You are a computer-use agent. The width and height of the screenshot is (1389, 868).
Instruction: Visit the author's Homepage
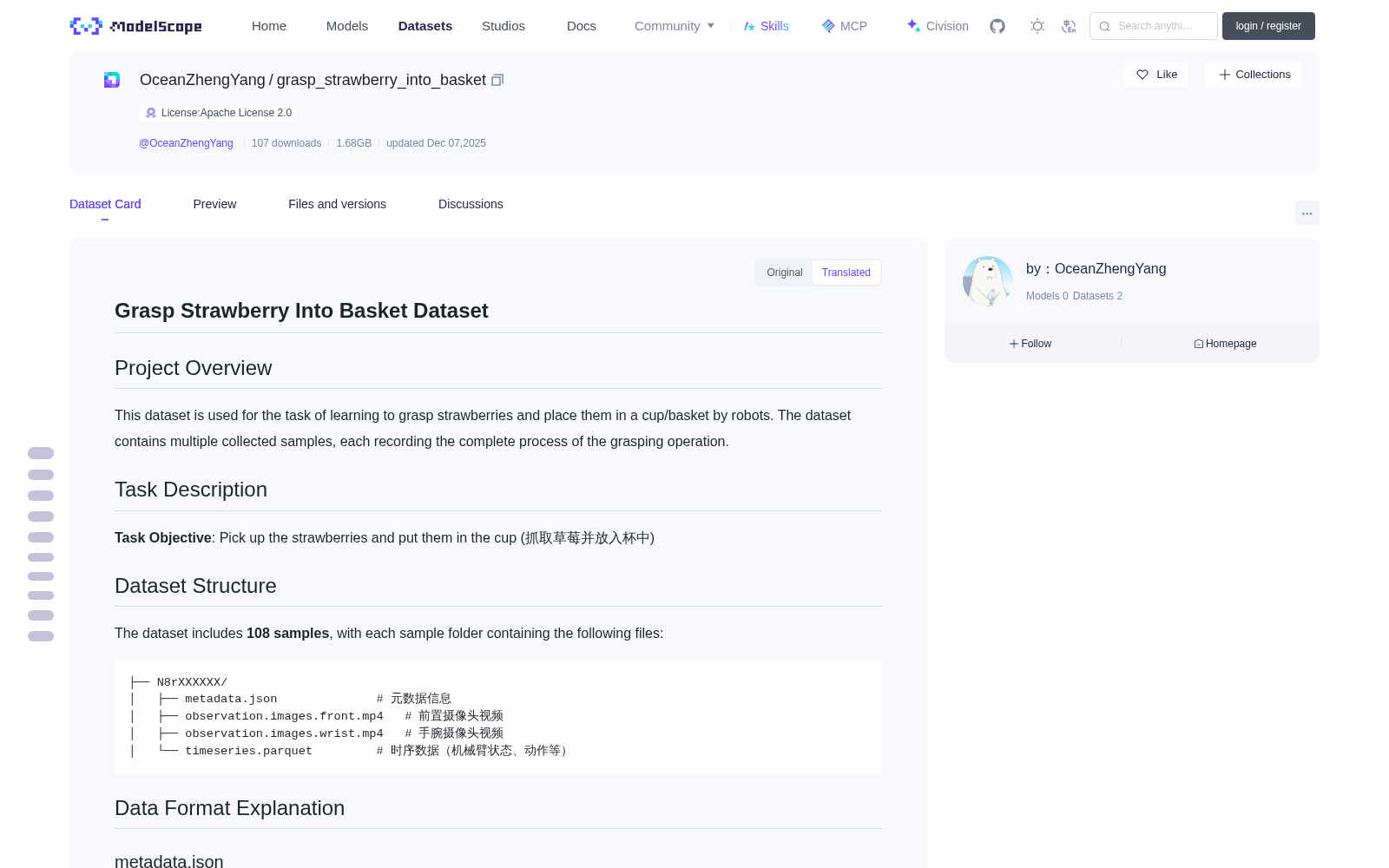pos(1225,344)
